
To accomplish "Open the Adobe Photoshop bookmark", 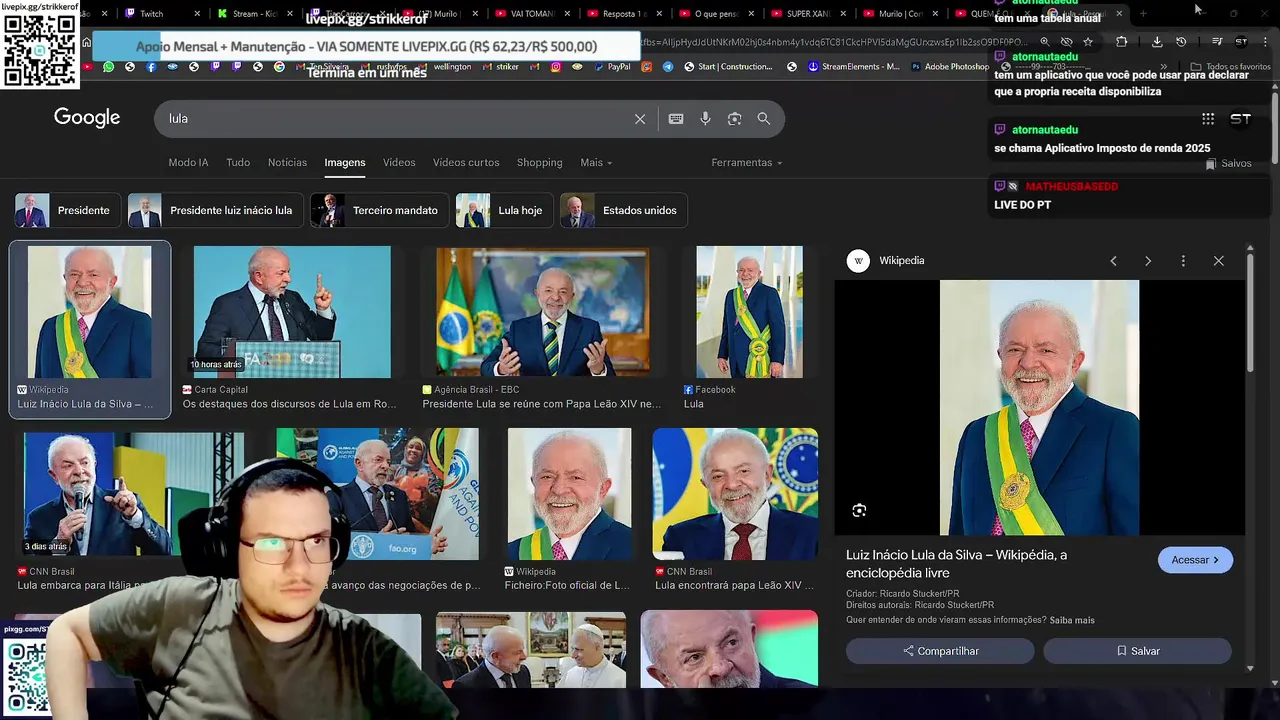I will (x=949, y=67).
